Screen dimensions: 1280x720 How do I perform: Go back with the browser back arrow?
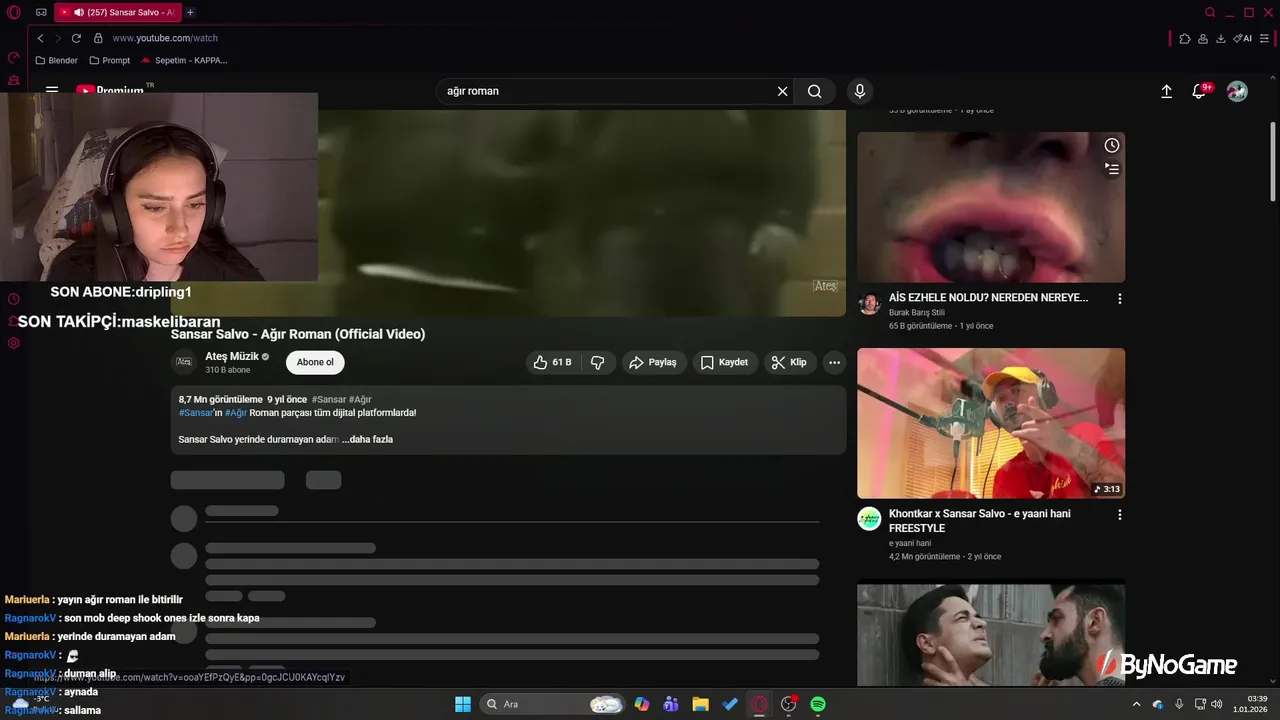coord(40,38)
